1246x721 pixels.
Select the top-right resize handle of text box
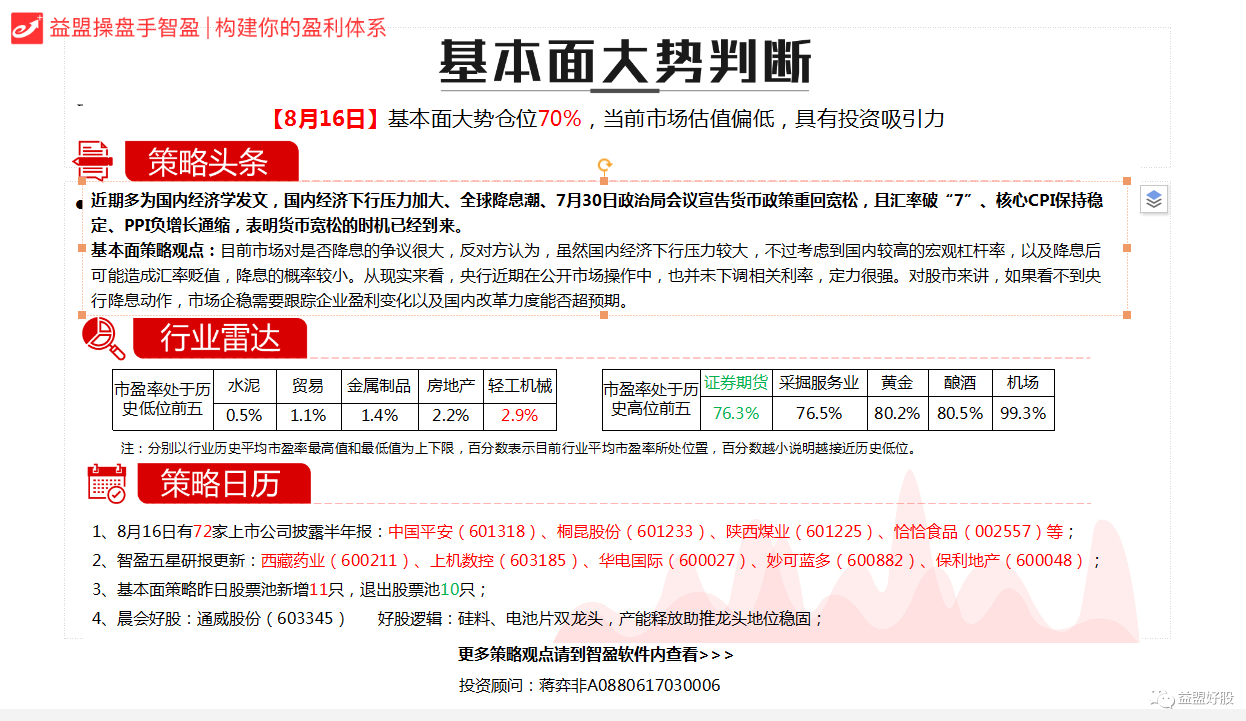1127,181
